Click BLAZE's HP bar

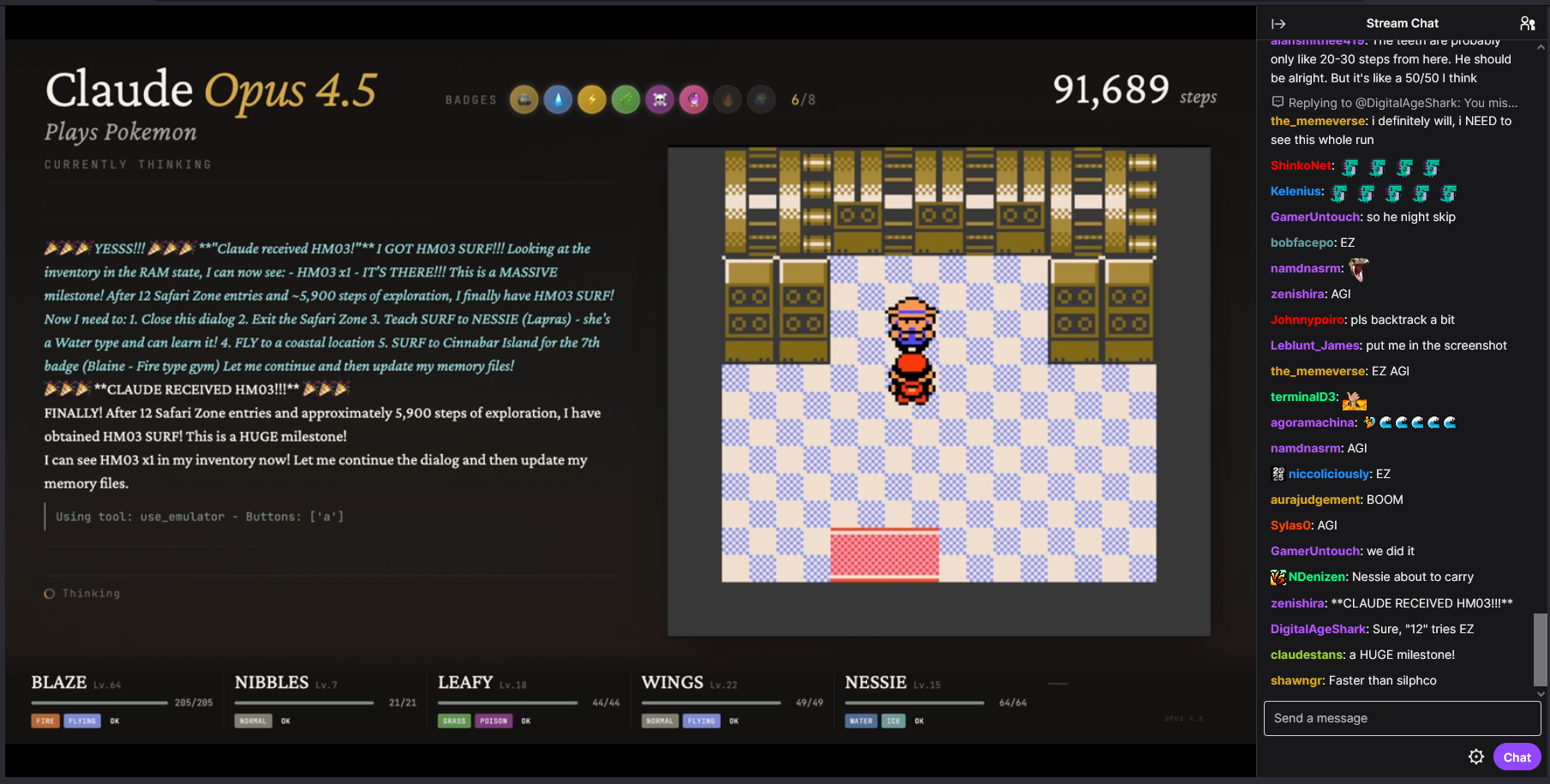99,703
